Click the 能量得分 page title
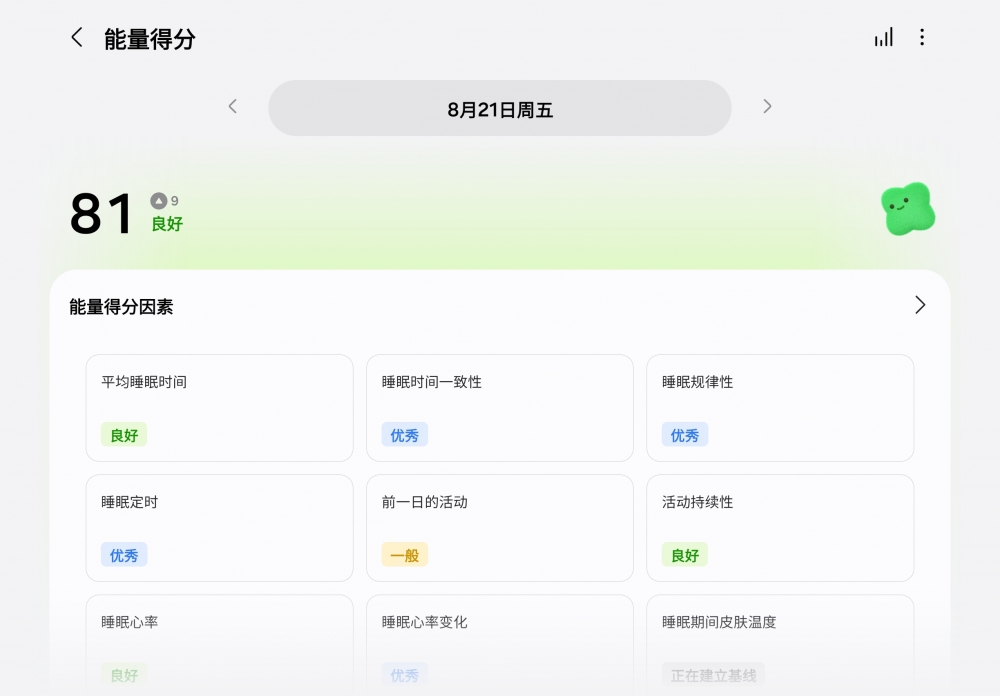Screen dimensions: 1000x696 tap(149, 40)
